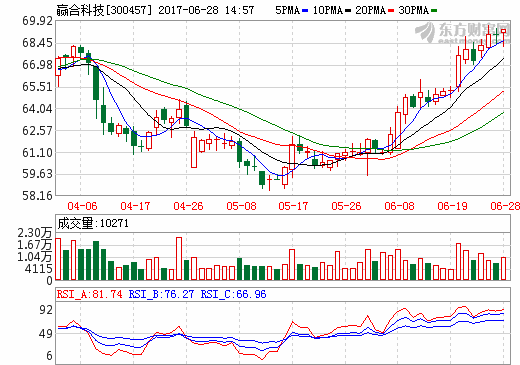520x365 pixels.
Task: Click the 10PMA black legend swatch
Action: click(348, 11)
